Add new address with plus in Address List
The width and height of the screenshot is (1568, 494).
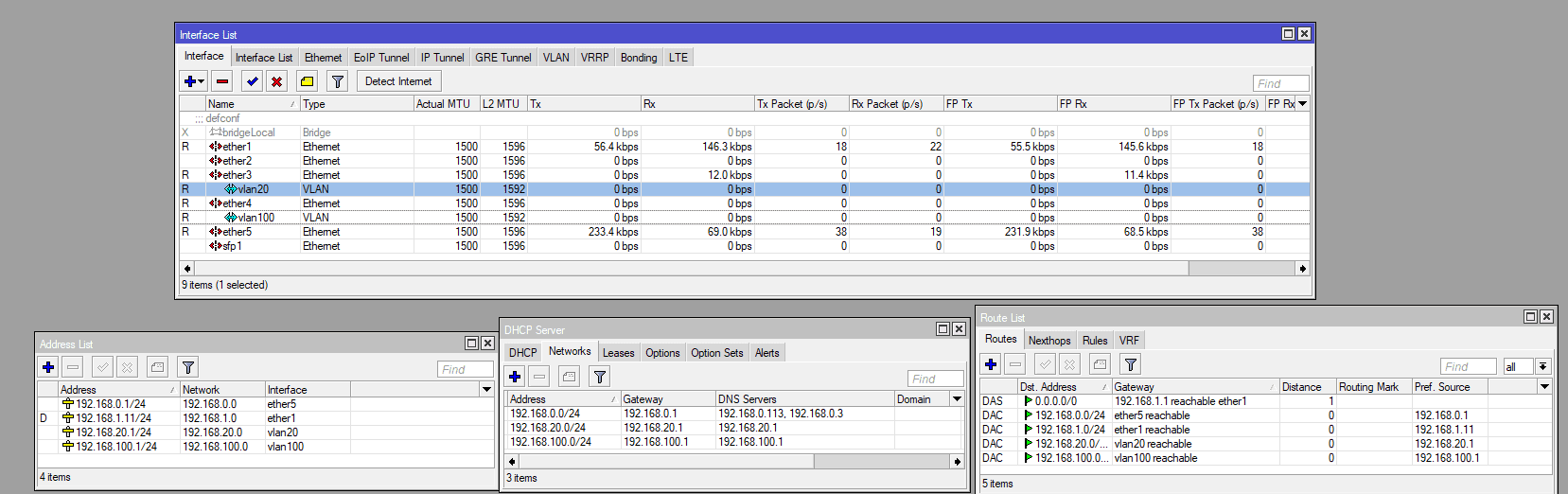pyautogui.click(x=48, y=367)
